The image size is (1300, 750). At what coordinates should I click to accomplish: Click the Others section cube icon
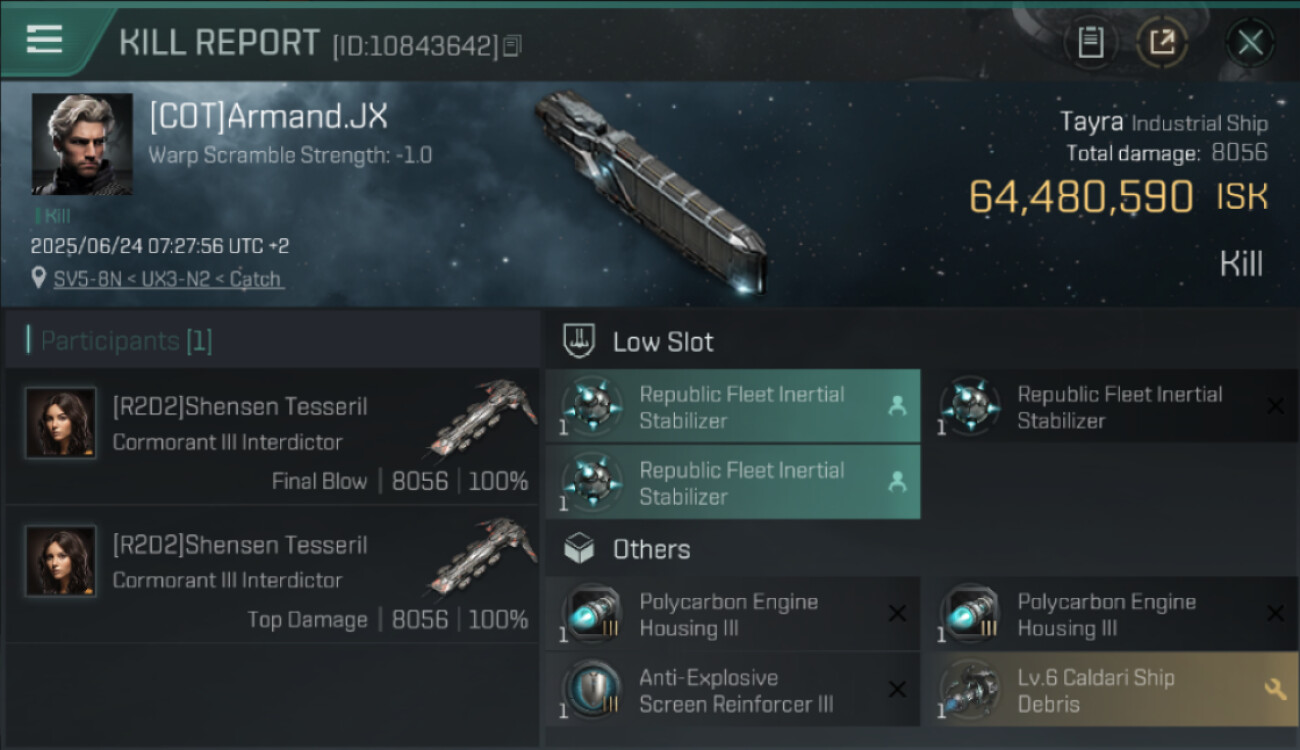click(580, 549)
